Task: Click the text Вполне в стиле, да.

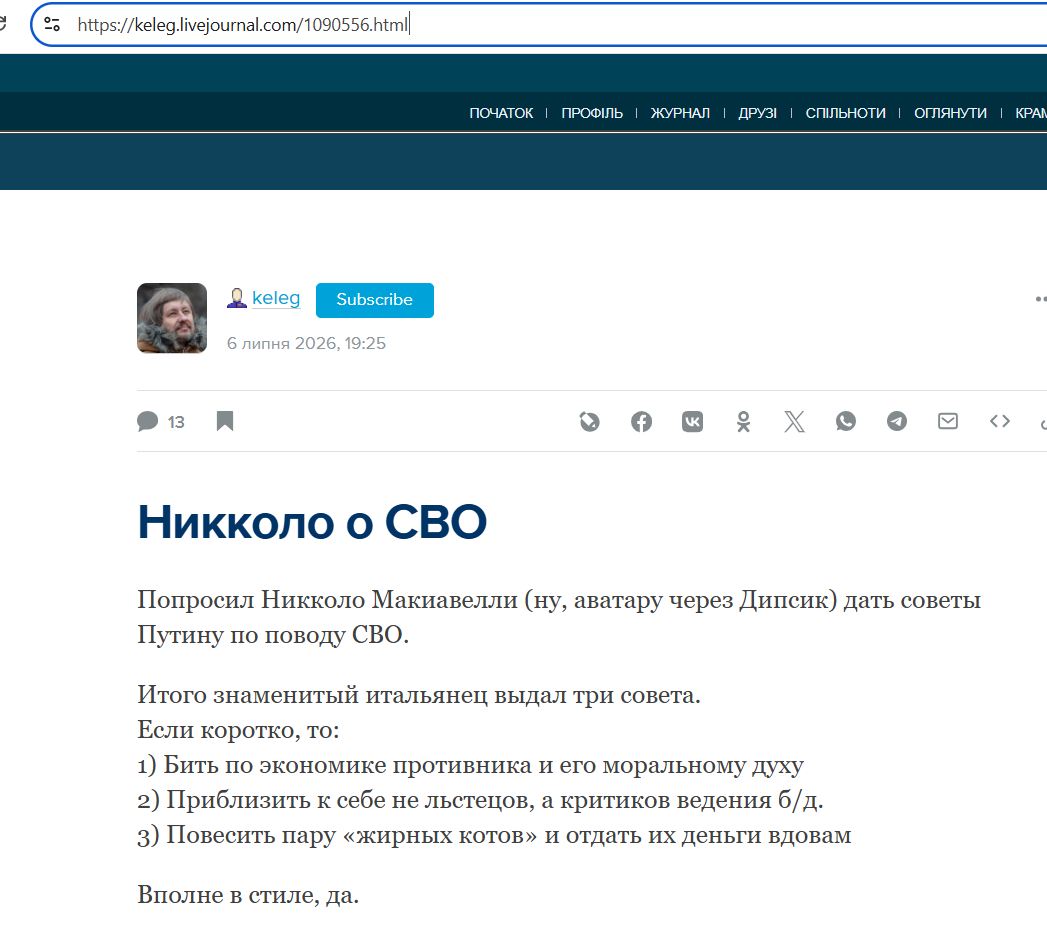Action: [248, 895]
